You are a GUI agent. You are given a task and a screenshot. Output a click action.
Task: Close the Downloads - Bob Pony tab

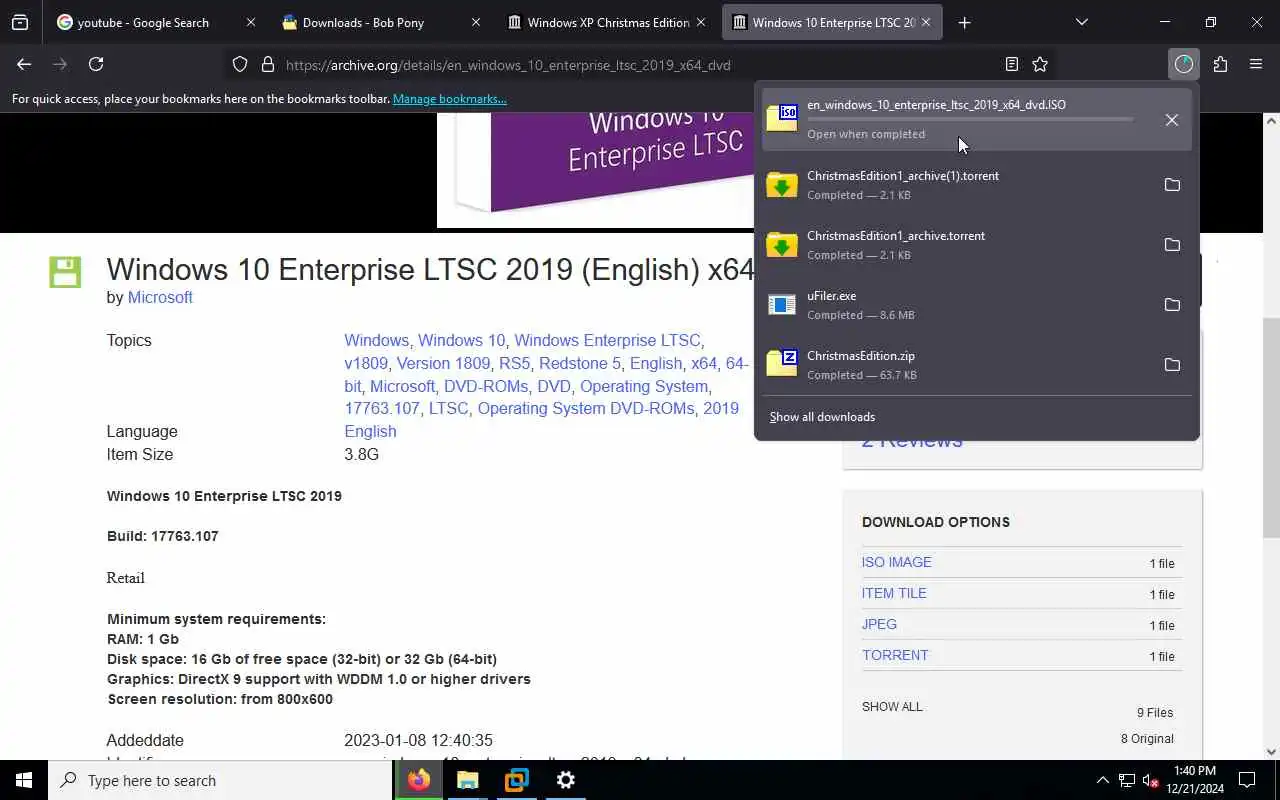click(475, 22)
